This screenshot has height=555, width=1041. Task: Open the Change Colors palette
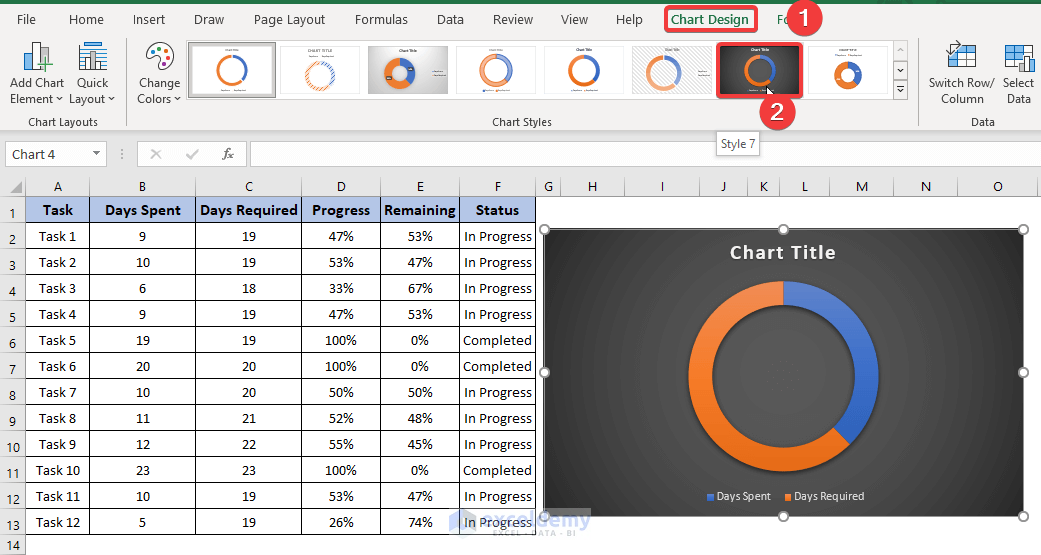coord(160,58)
